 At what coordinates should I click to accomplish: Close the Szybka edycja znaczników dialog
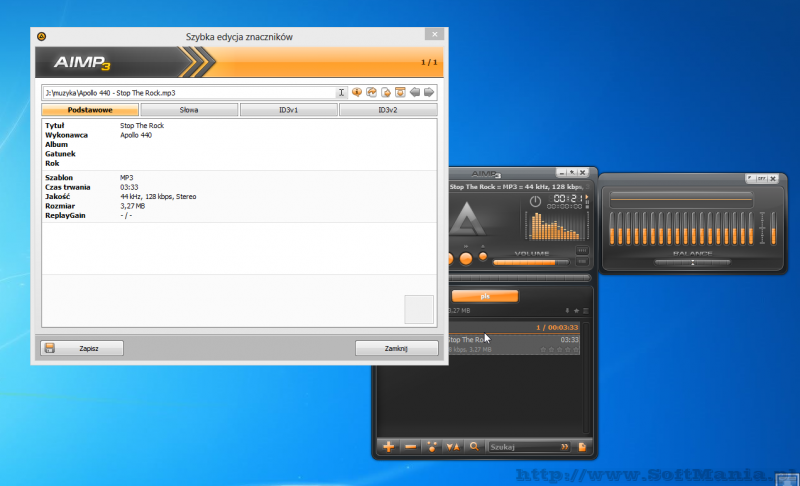coord(434,34)
